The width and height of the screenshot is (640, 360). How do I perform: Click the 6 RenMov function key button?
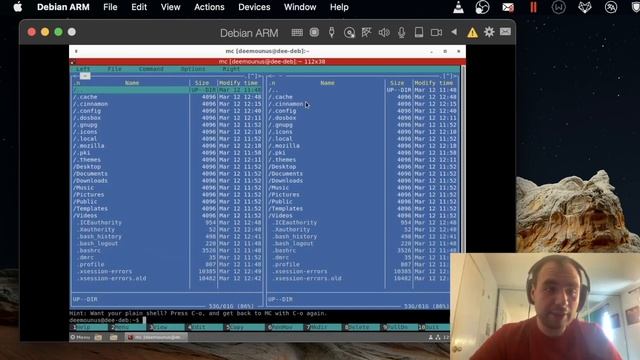(285, 327)
